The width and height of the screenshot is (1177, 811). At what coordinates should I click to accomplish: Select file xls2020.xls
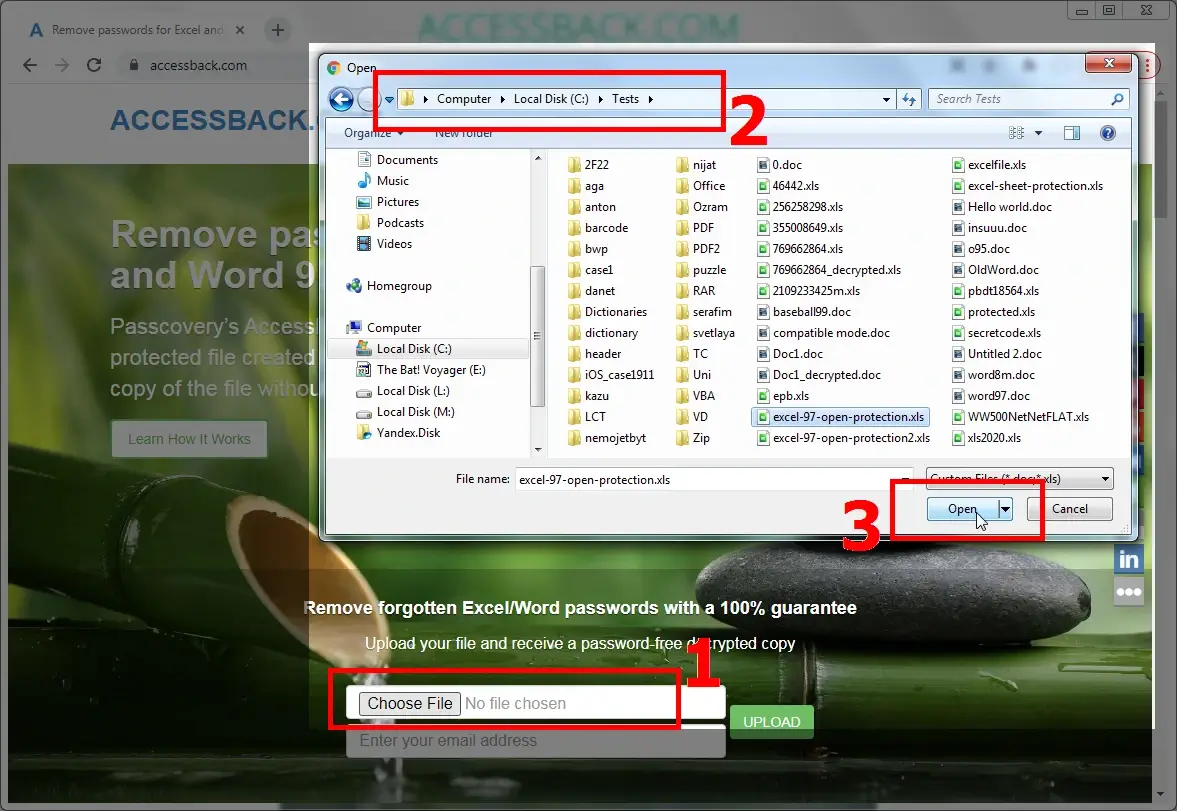(x=986, y=438)
